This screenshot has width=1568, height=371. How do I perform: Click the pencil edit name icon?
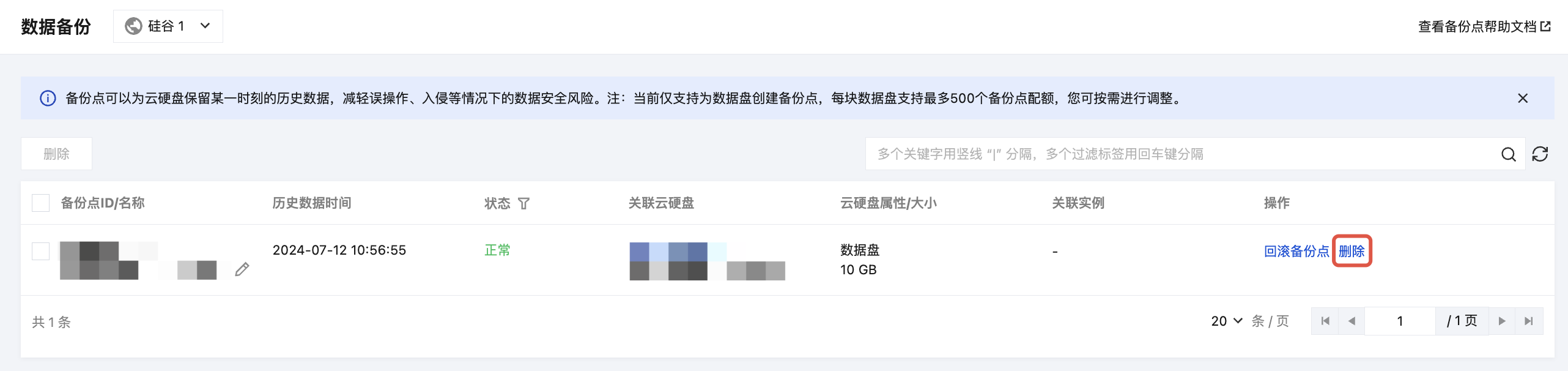[x=242, y=269]
